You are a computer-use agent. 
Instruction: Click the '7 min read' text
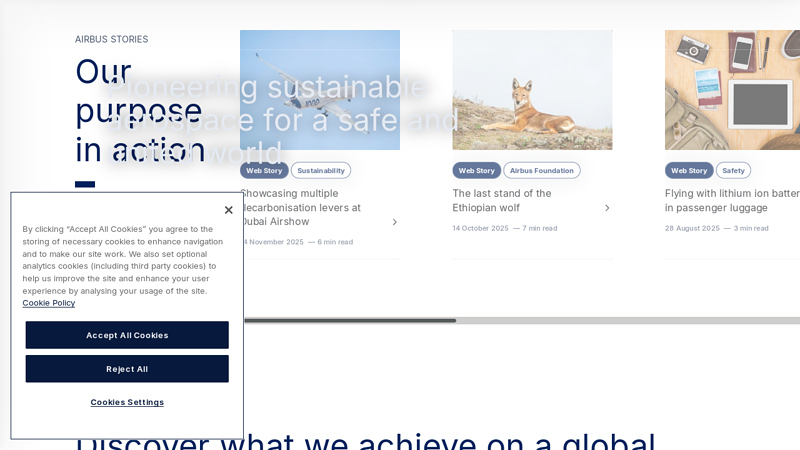click(540, 228)
